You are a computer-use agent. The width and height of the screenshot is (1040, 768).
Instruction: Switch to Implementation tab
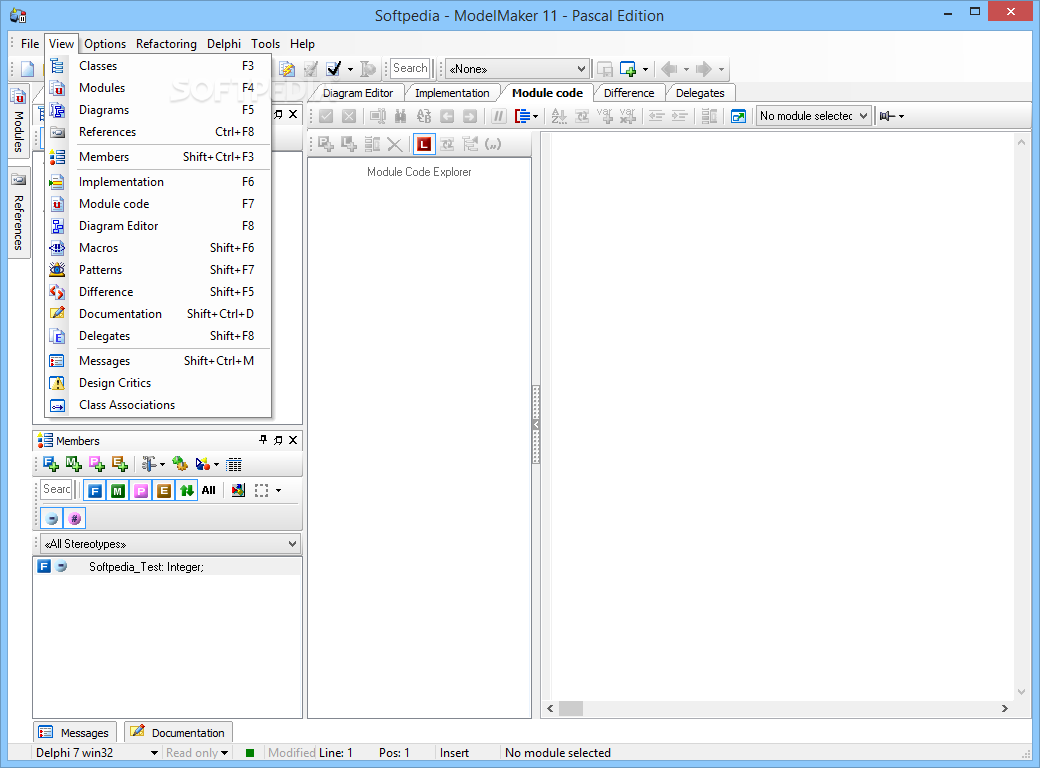[452, 93]
